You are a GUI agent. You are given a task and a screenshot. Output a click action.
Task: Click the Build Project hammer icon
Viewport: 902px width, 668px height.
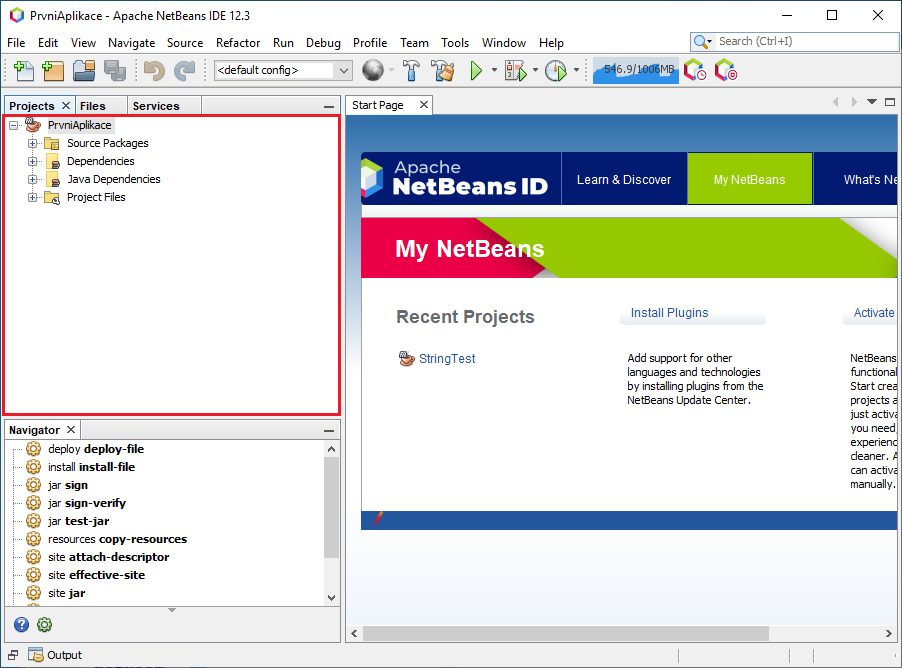click(x=411, y=70)
